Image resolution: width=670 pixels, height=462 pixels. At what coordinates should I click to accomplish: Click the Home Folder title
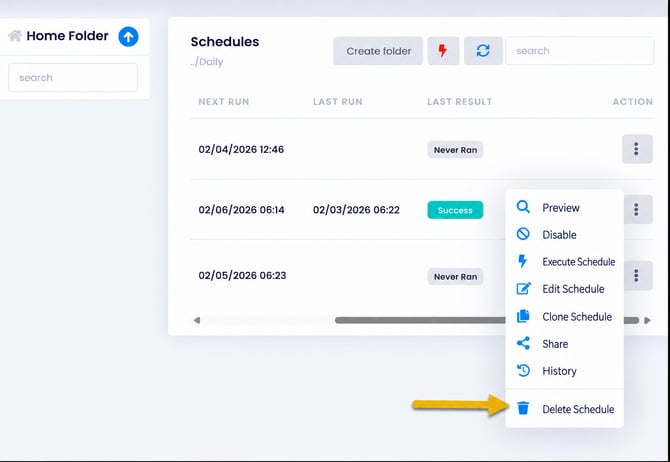68,36
